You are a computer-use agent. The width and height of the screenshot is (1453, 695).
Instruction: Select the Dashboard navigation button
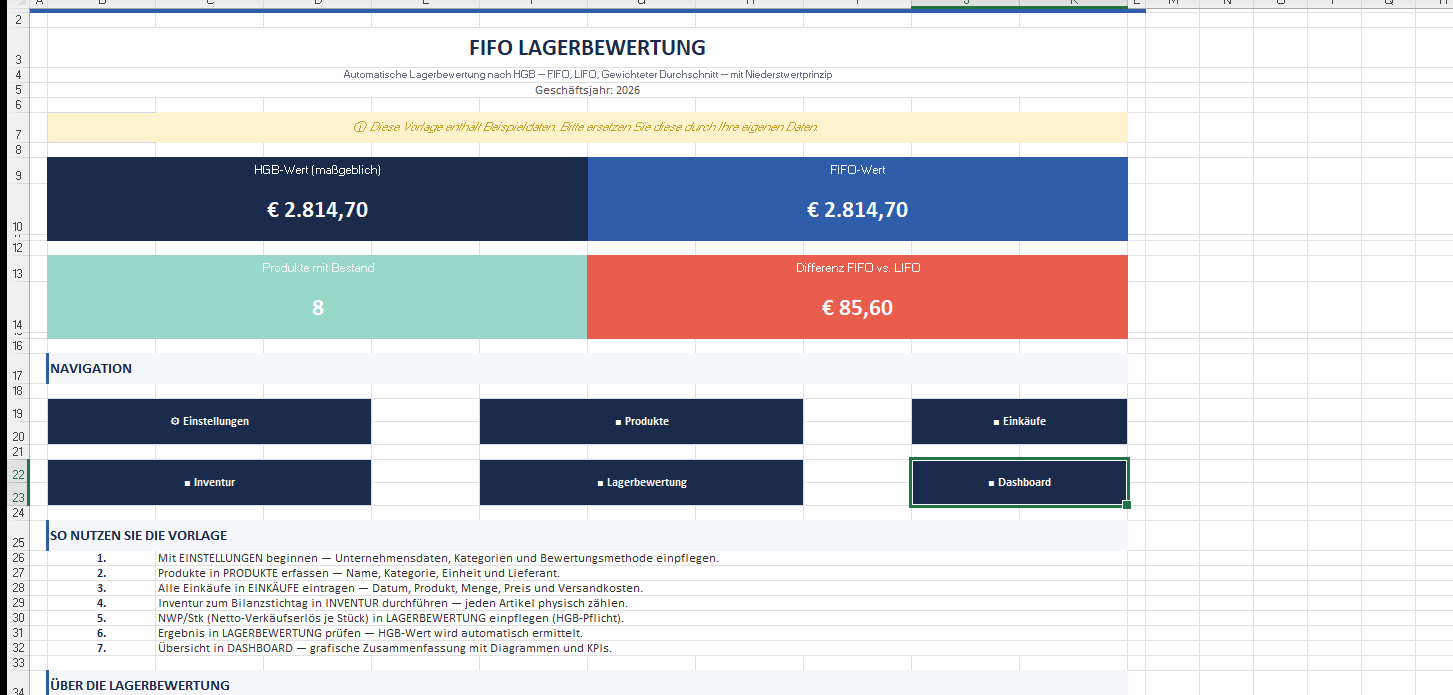[x=1019, y=482]
